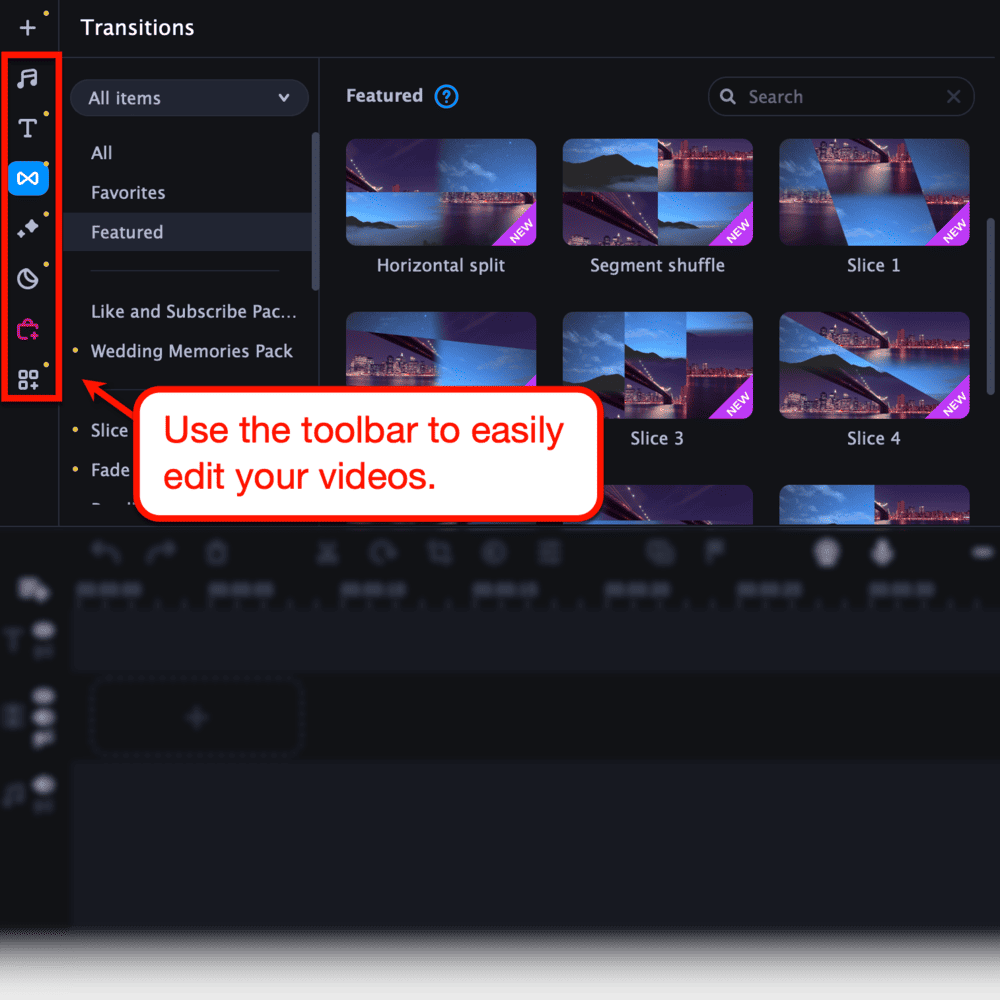The image size is (1000, 1000).
Task: Open the Stickers panel in the sidebar
Action: 29,279
